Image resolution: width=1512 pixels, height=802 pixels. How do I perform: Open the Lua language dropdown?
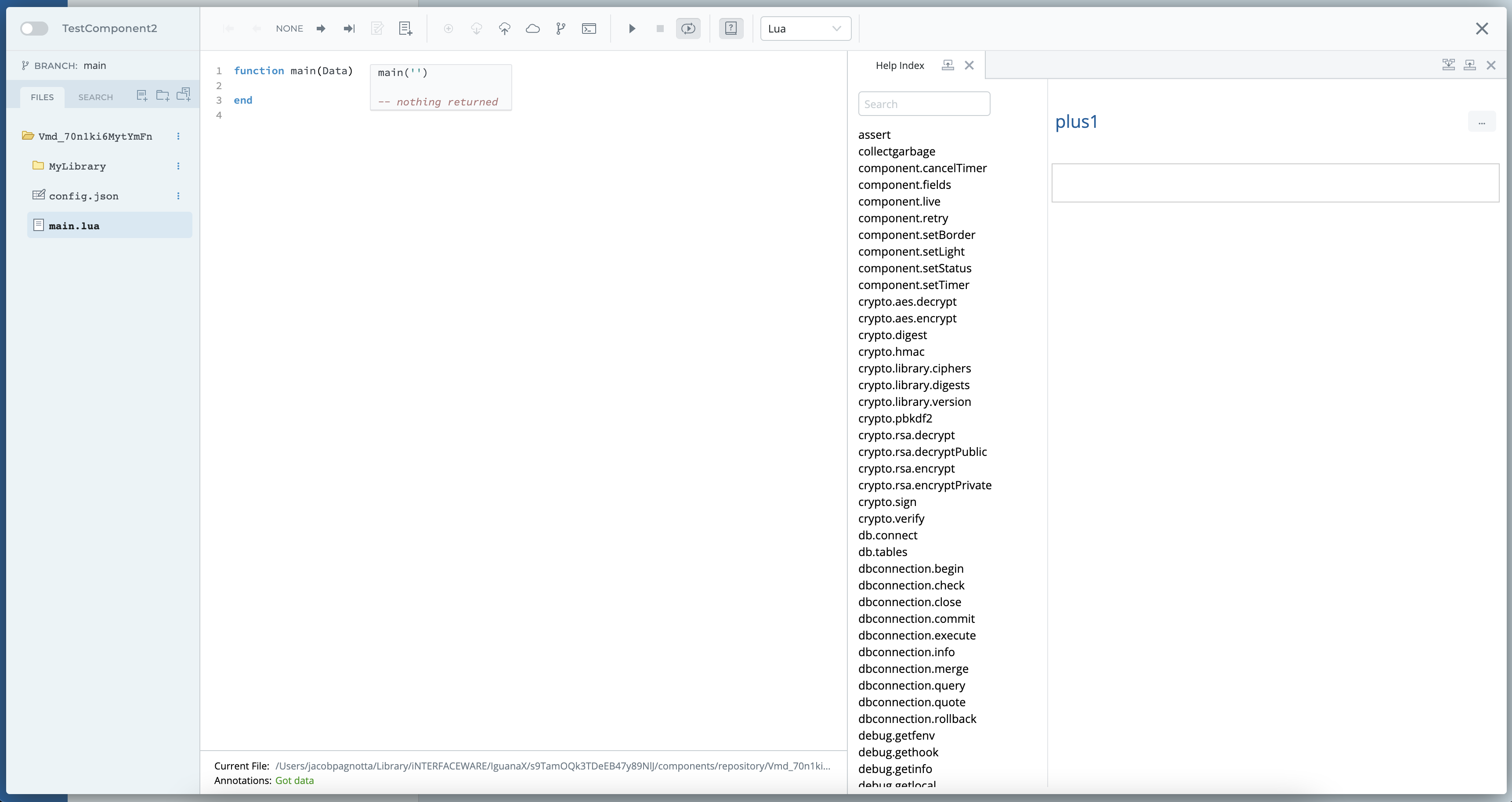click(x=805, y=29)
